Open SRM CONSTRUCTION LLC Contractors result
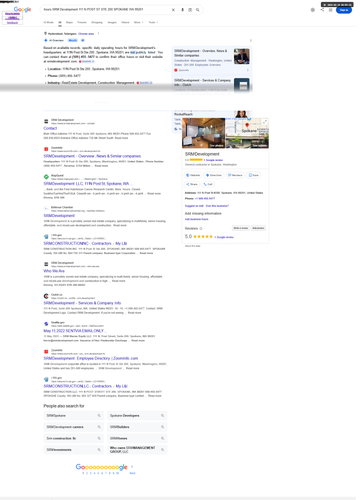The width and height of the screenshot is (360, 500). pos(85,386)
